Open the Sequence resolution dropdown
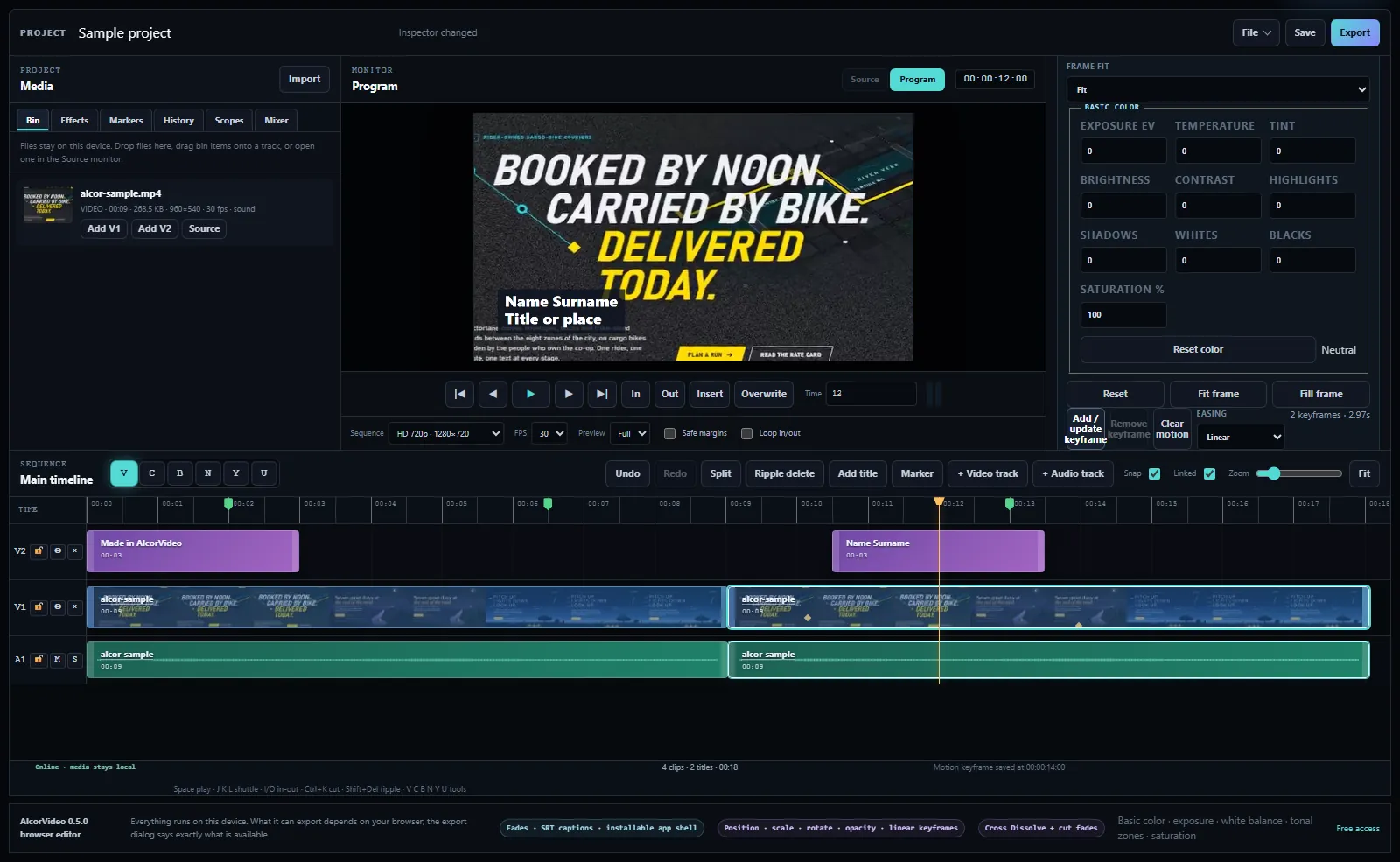This screenshot has width=1400, height=862. pyautogui.click(x=446, y=433)
